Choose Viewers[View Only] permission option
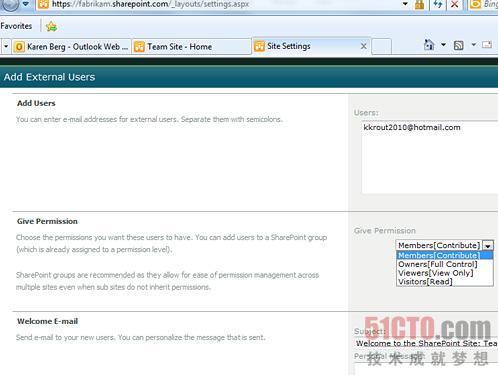Viewport: 498px width, 375px height. (445, 273)
